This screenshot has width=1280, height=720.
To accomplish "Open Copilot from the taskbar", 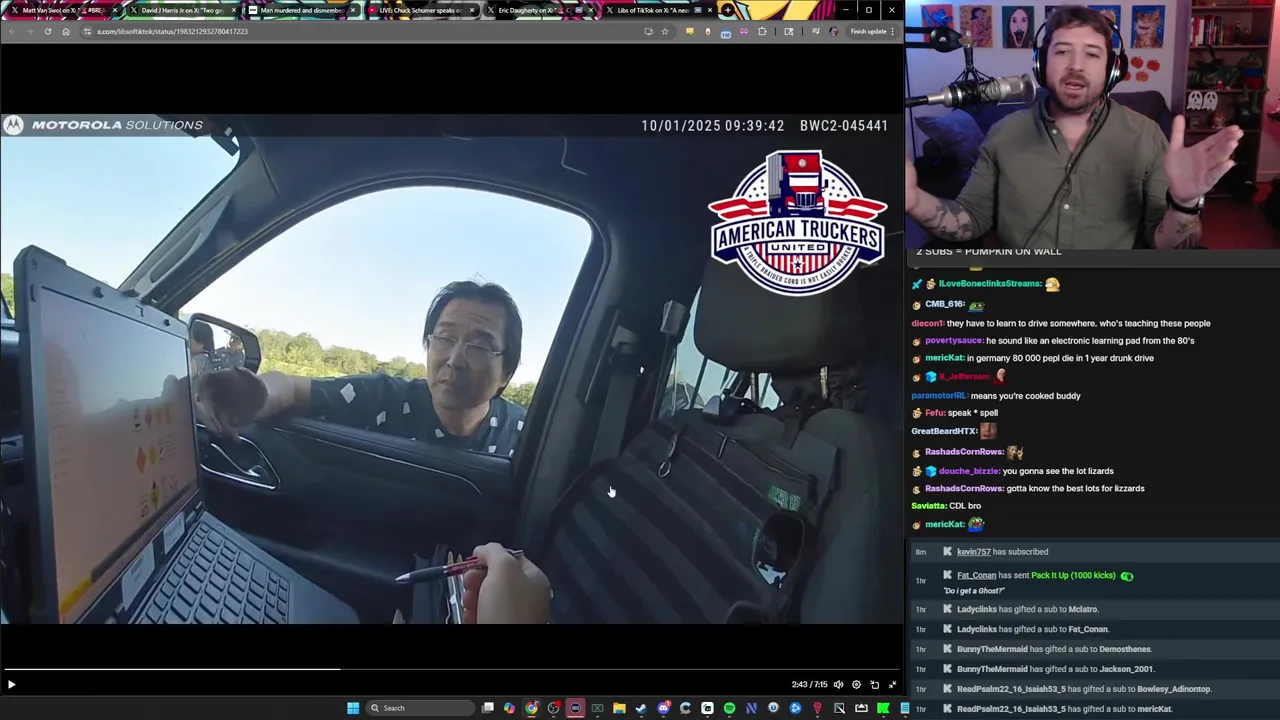I will [509, 708].
